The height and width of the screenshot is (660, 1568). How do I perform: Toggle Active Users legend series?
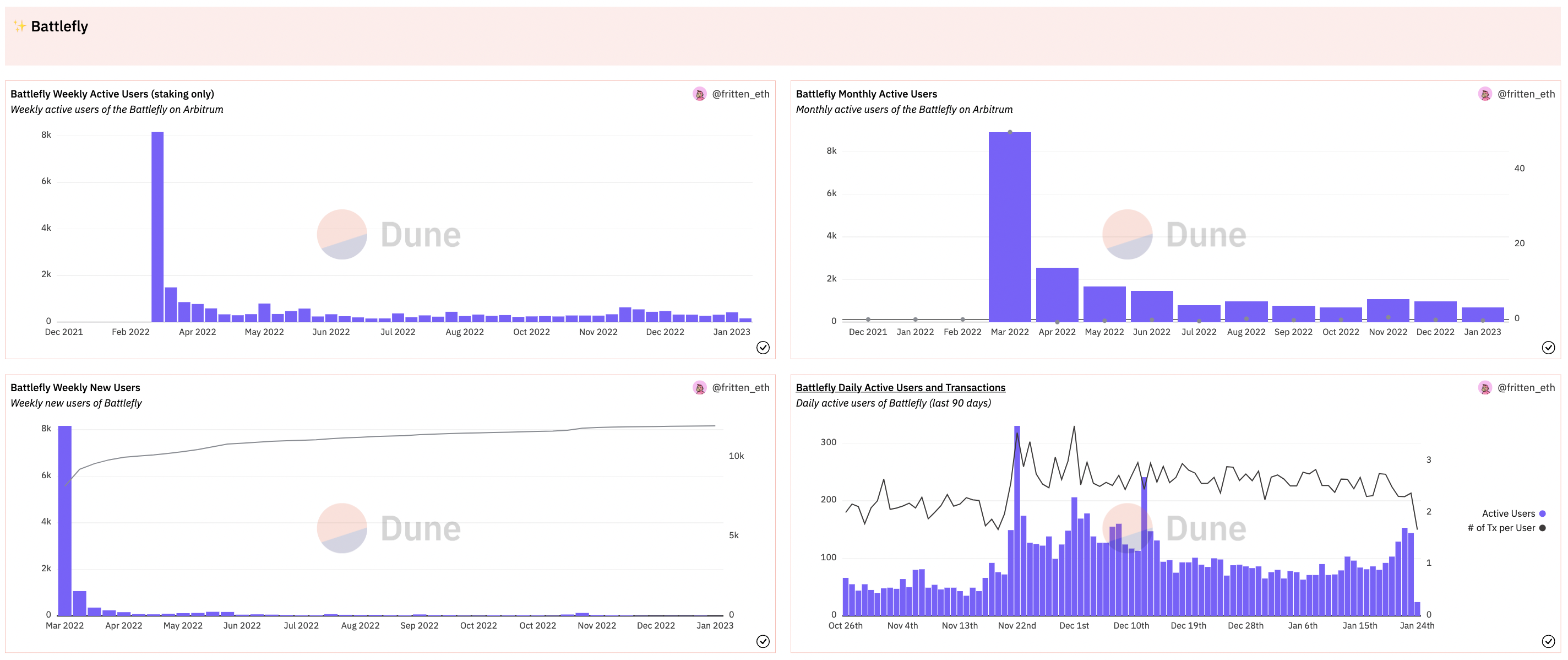(x=1513, y=514)
